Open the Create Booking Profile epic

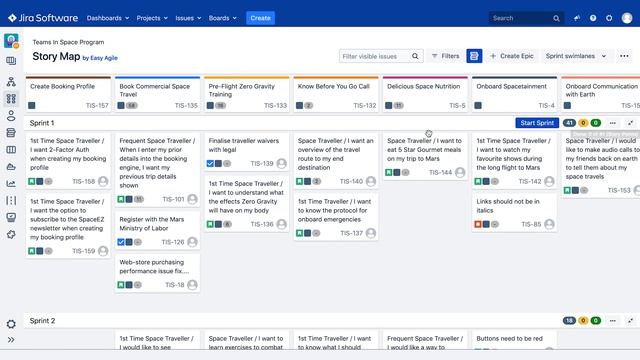pyautogui.click(x=68, y=94)
